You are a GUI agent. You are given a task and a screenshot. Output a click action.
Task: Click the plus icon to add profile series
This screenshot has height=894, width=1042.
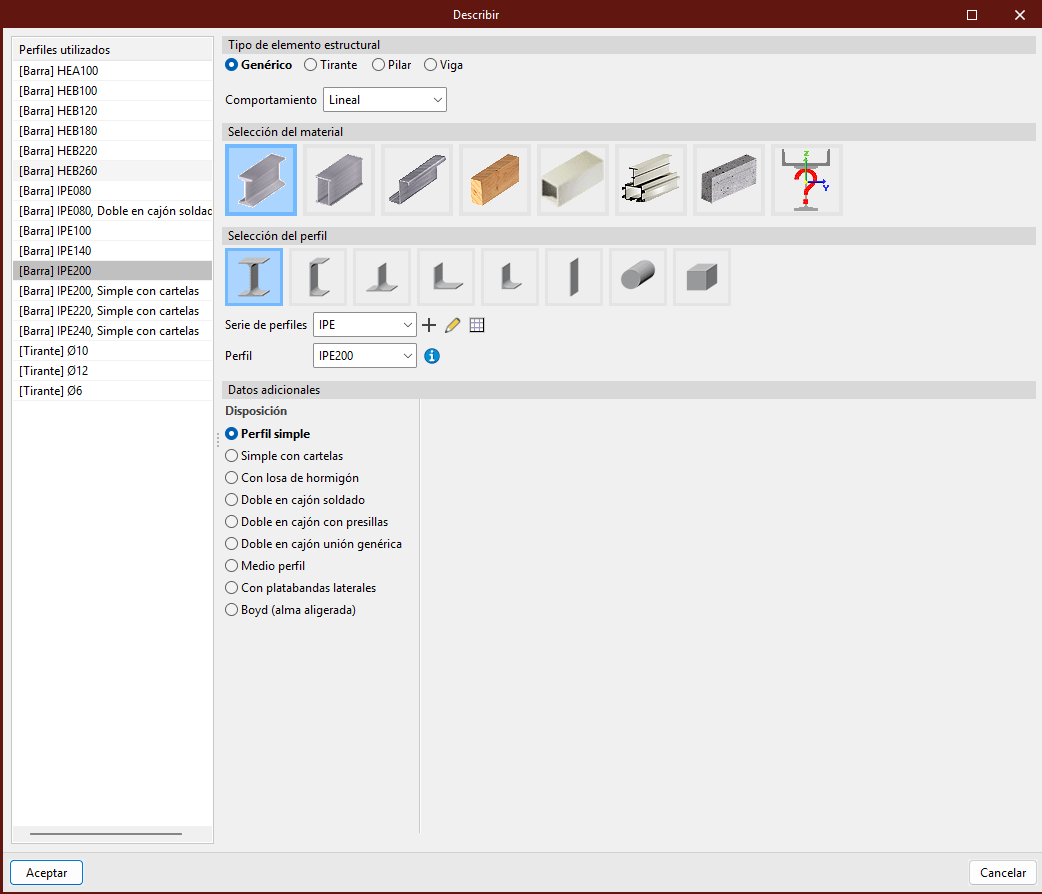[430, 325]
